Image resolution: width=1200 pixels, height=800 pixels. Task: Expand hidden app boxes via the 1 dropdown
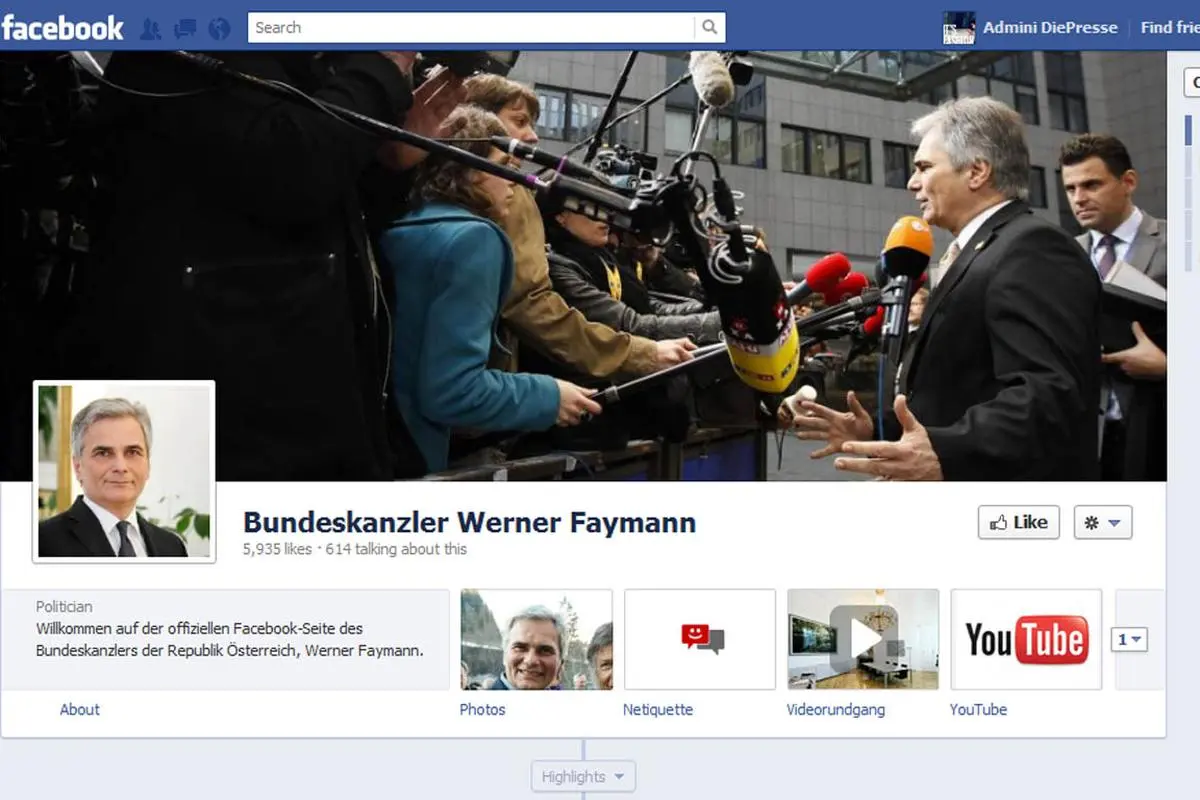pyautogui.click(x=1130, y=637)
